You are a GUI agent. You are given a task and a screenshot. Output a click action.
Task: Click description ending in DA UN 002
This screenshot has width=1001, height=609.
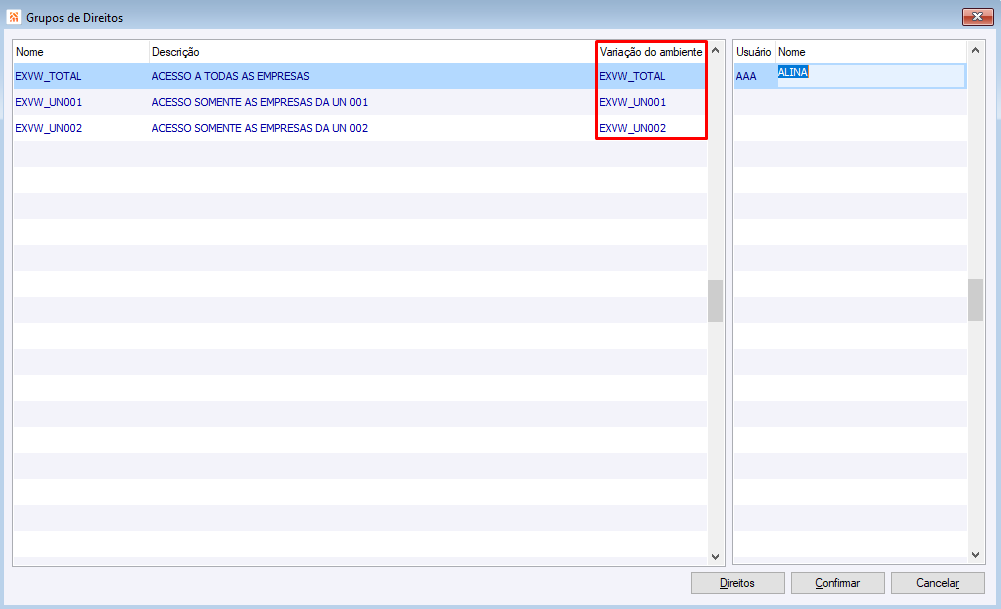coord(260,128)
